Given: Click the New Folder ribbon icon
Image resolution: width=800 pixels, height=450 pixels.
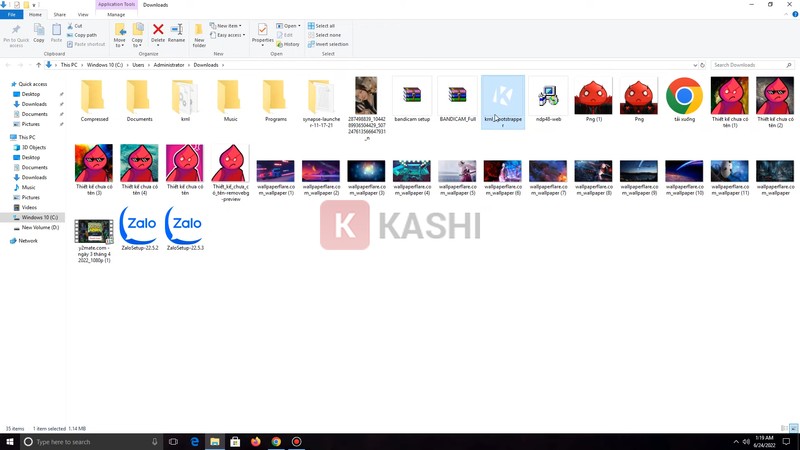Looking at the screenshot, I should tap(199, 35).
